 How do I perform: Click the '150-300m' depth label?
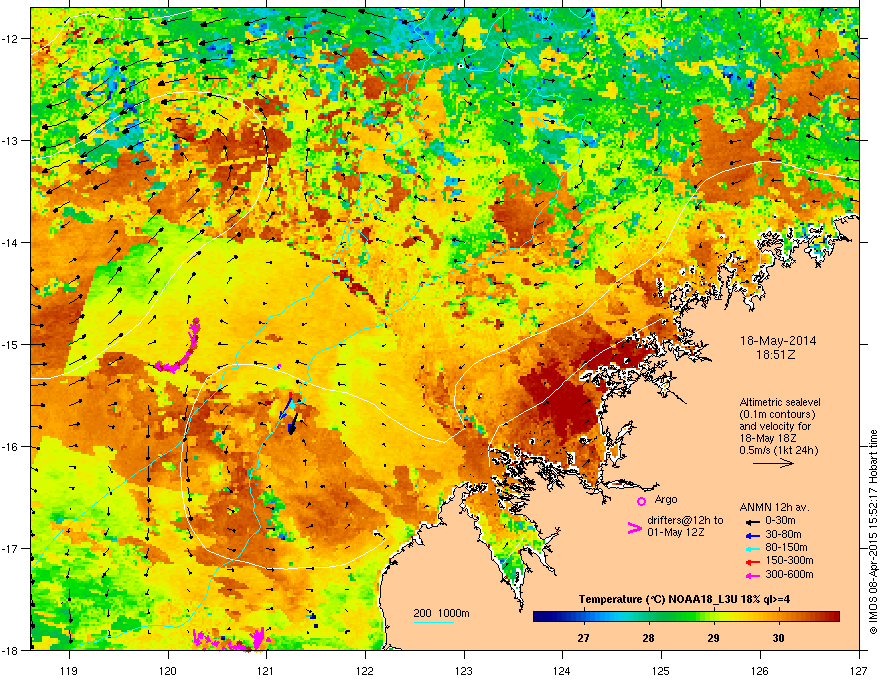tap(789, 560)
